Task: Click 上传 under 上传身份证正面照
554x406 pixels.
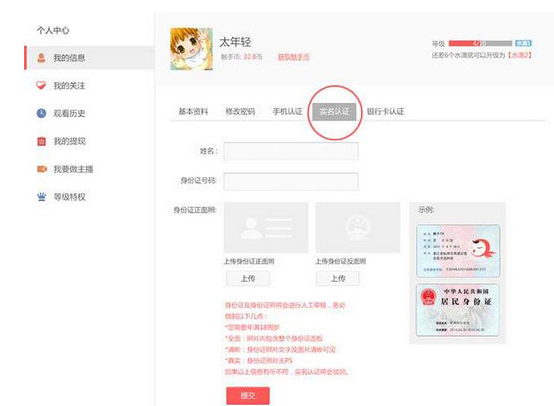Action: point(248,278)
